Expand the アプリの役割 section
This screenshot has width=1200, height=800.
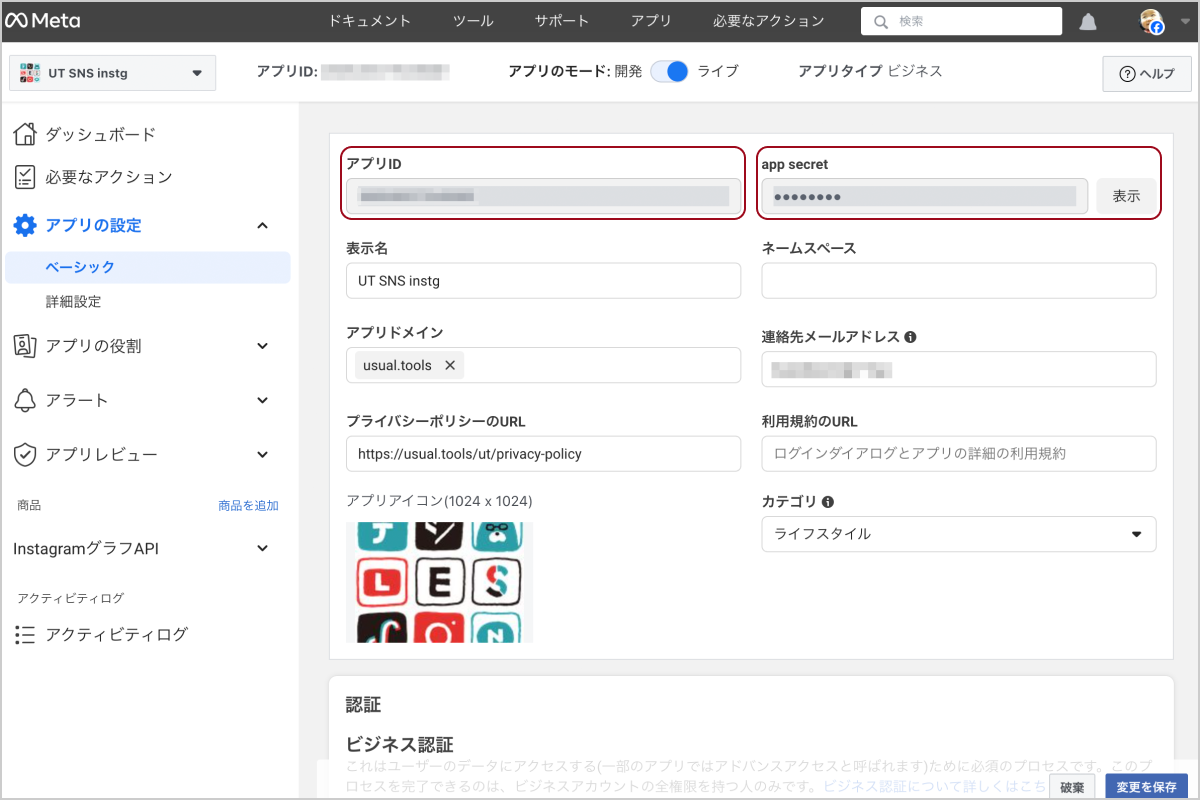[142, 346]
